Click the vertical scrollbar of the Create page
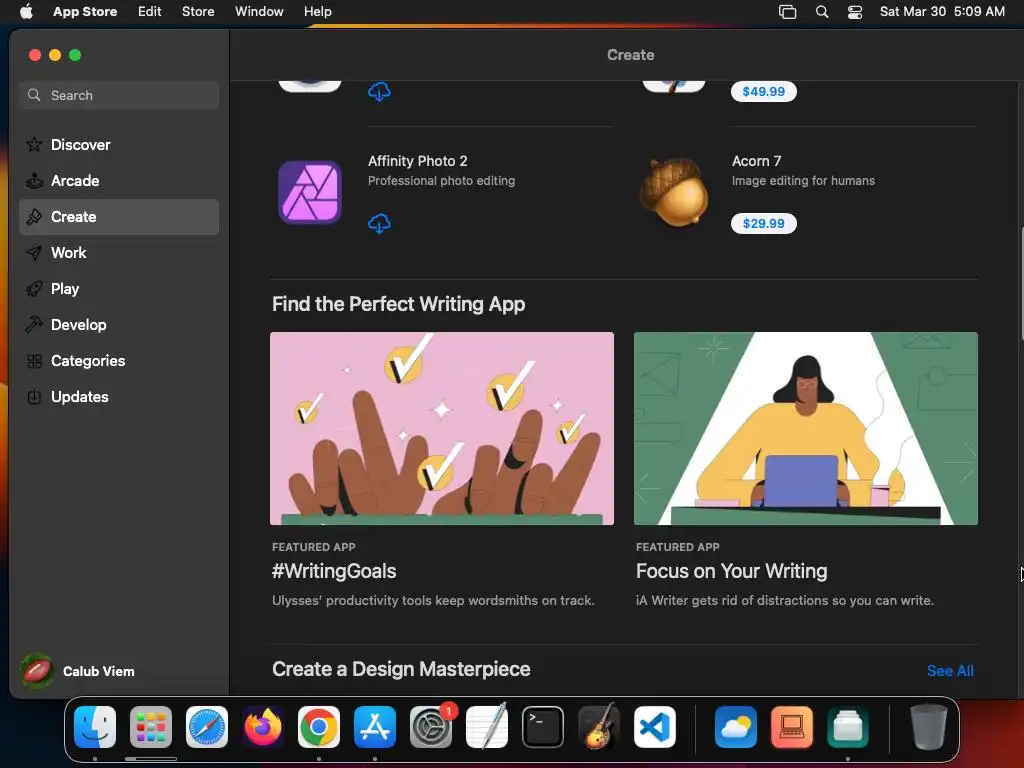Viewport: 1024px width, 768px height. 1021,283
